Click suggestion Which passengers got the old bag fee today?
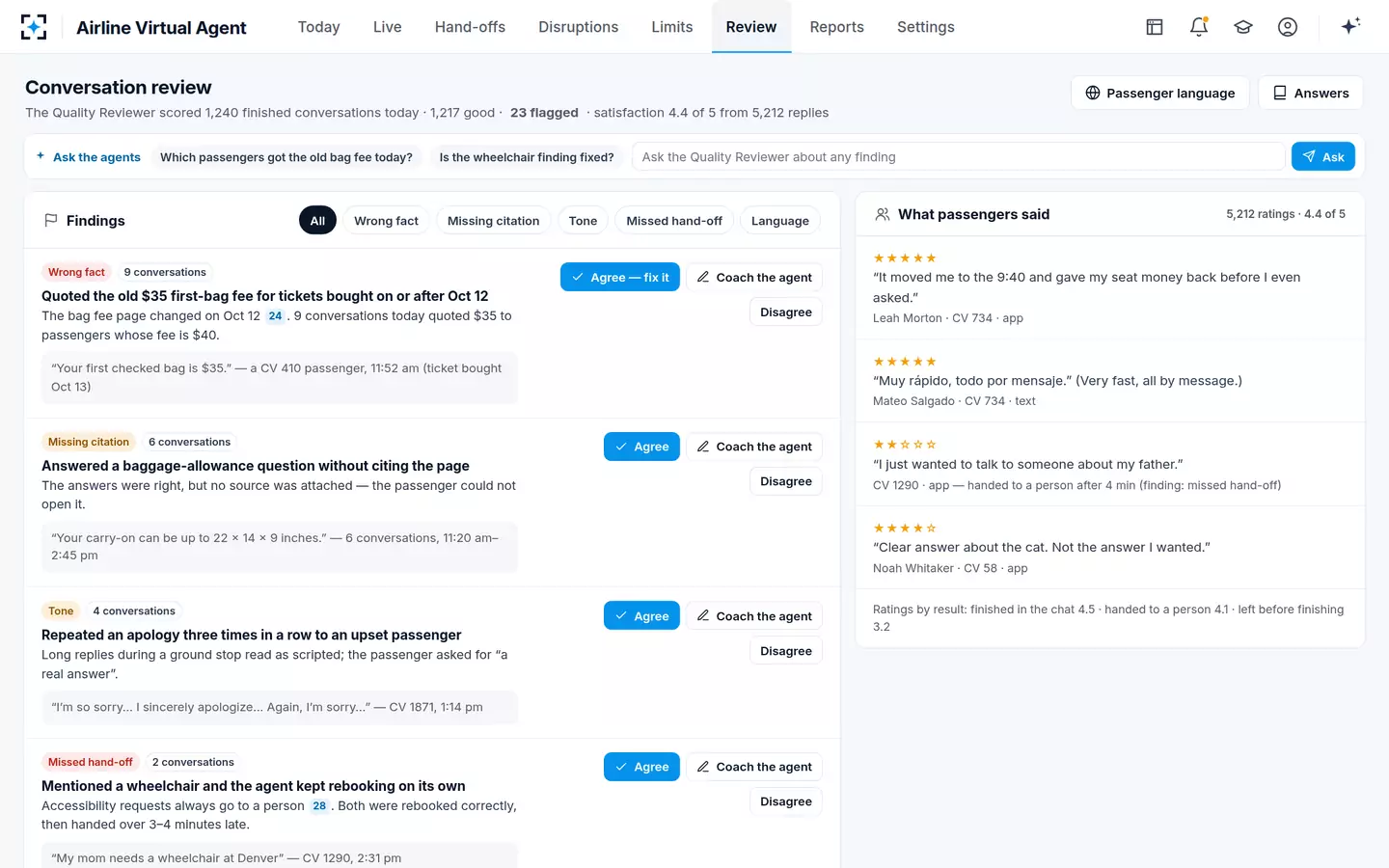This screenshot has width=1389, height=868. (286, 157)
